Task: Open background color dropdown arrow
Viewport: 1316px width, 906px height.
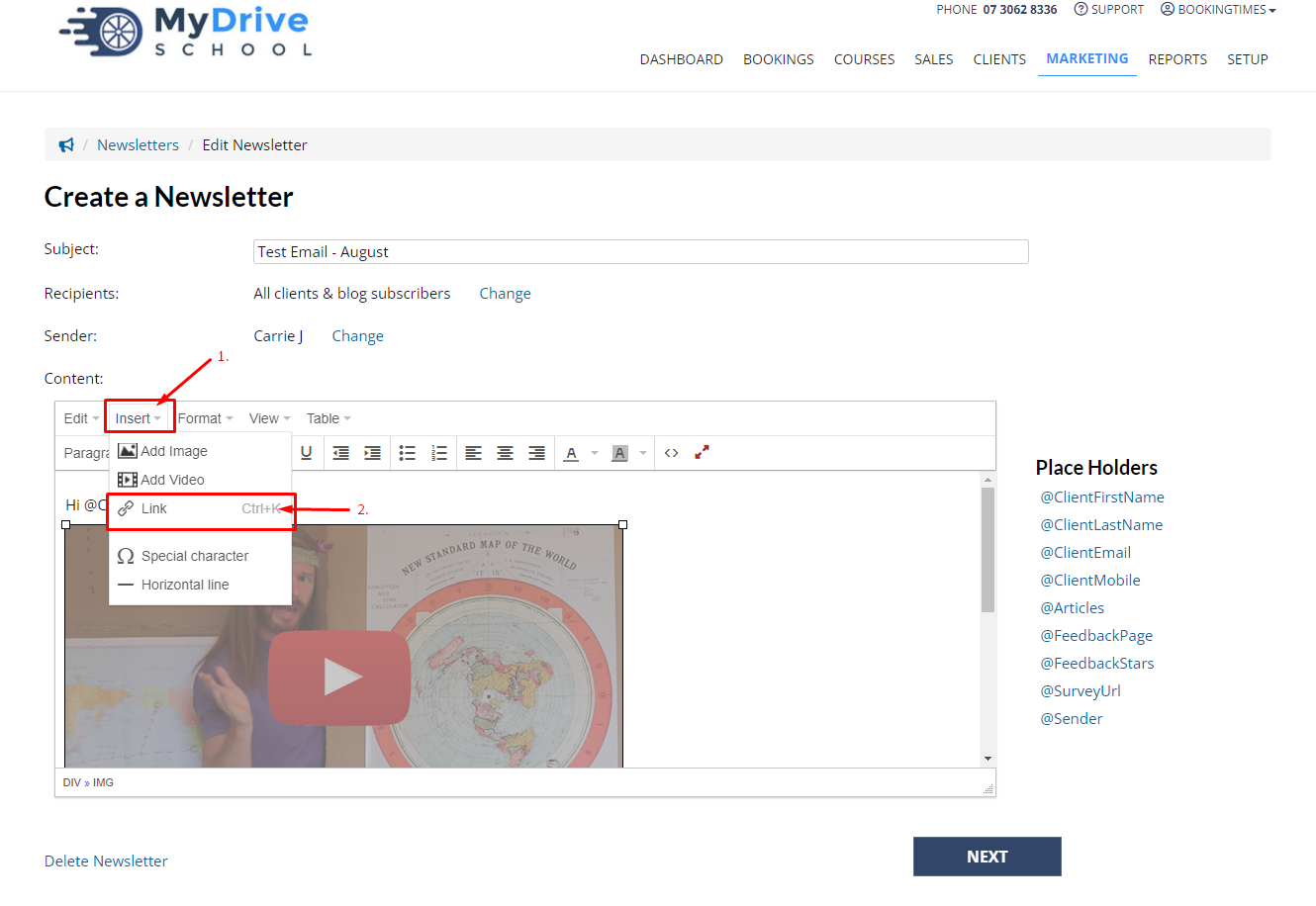Action: click(x=643, y=453)
